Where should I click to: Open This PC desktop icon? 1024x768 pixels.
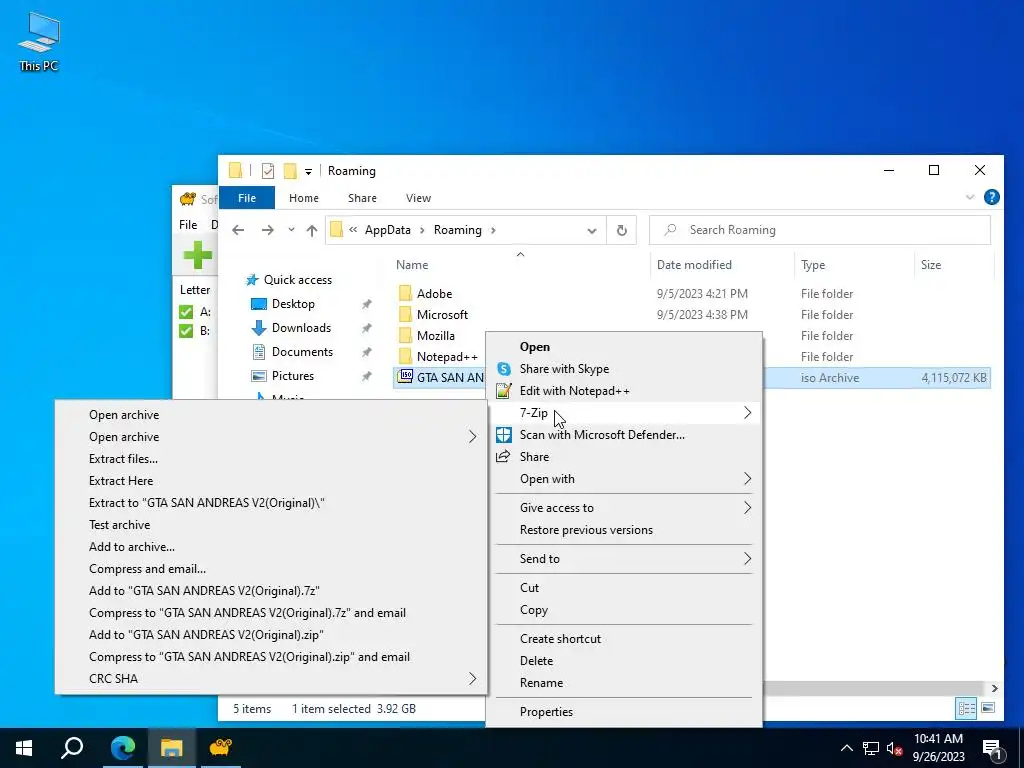[x=39, y=40]
